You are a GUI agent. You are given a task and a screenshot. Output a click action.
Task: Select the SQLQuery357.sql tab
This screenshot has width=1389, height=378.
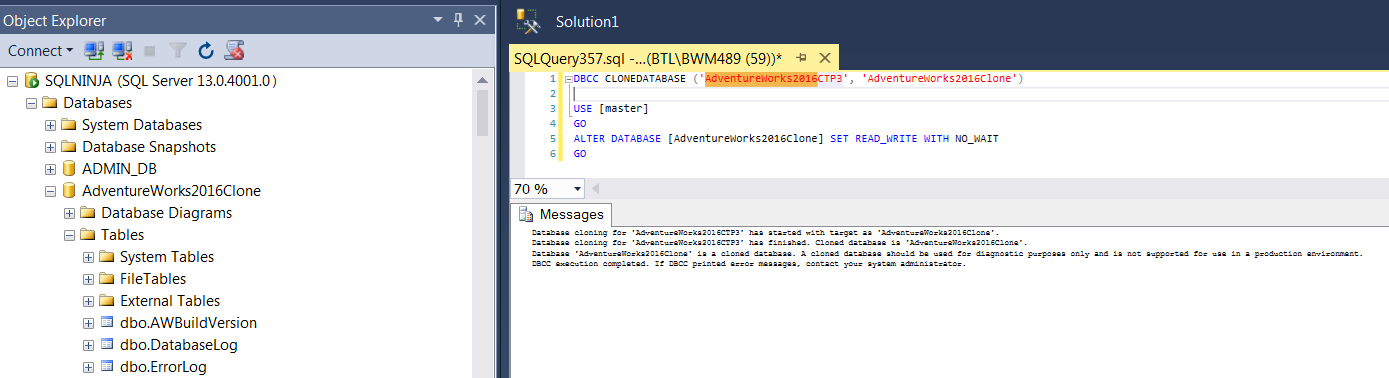click(x=648, y=58)
